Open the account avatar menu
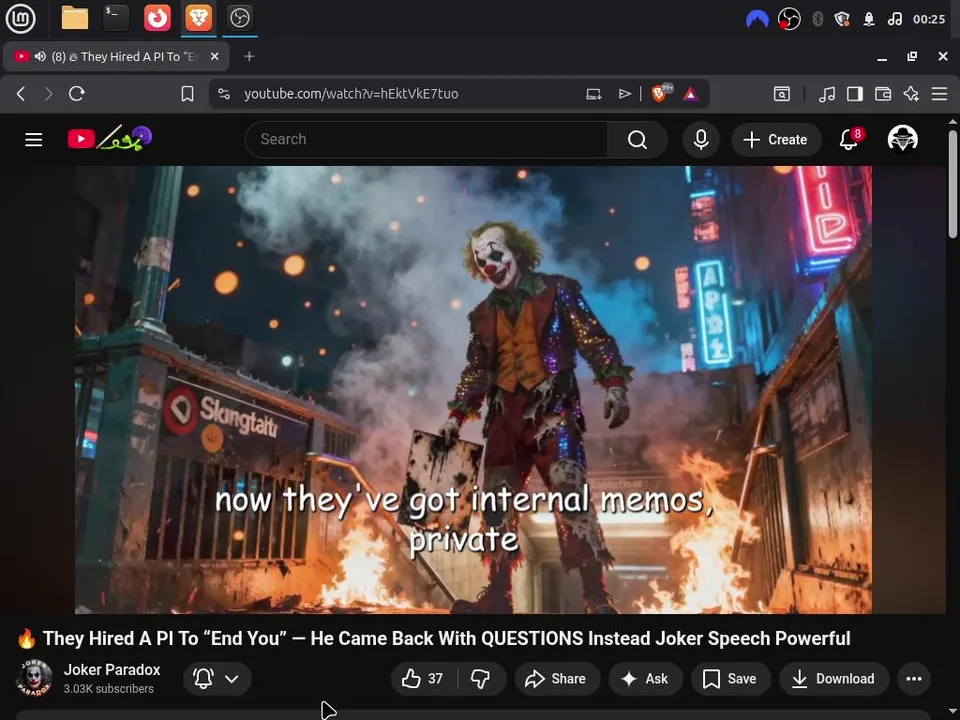Viewport: 960px width, 720px height. pos(902,139)
